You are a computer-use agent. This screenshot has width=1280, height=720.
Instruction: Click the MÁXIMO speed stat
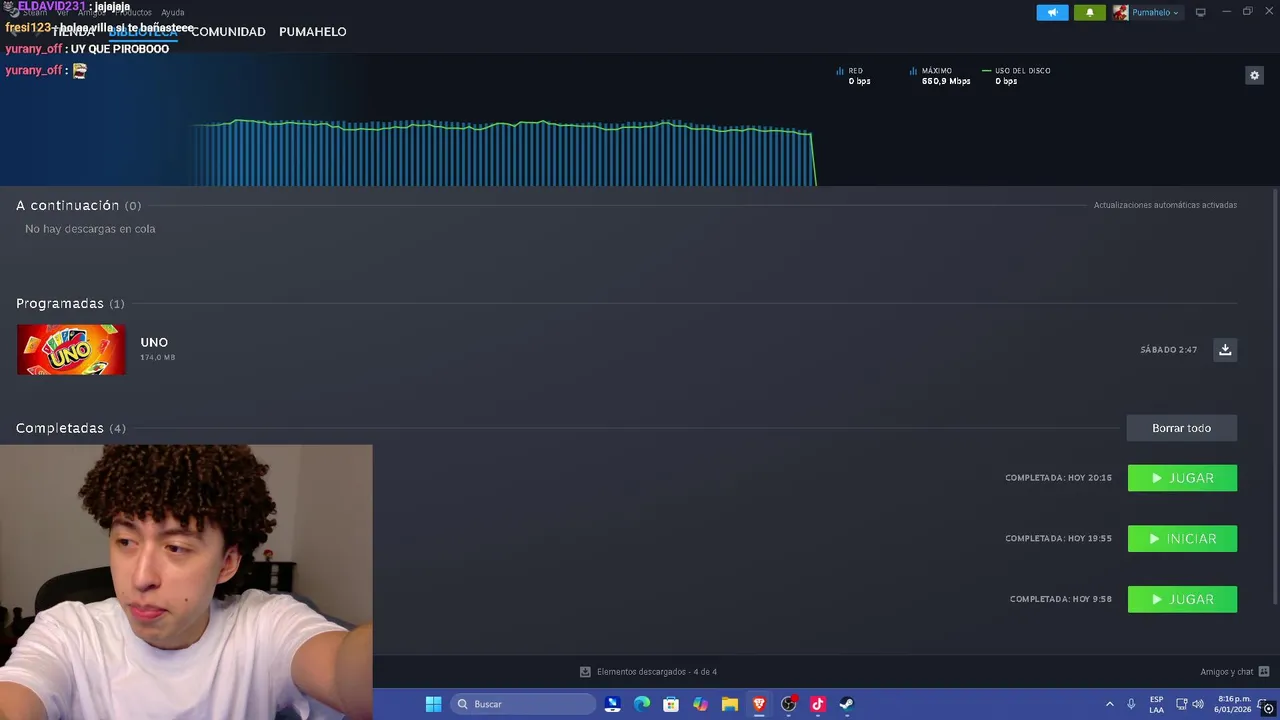[x=940, y=76]
